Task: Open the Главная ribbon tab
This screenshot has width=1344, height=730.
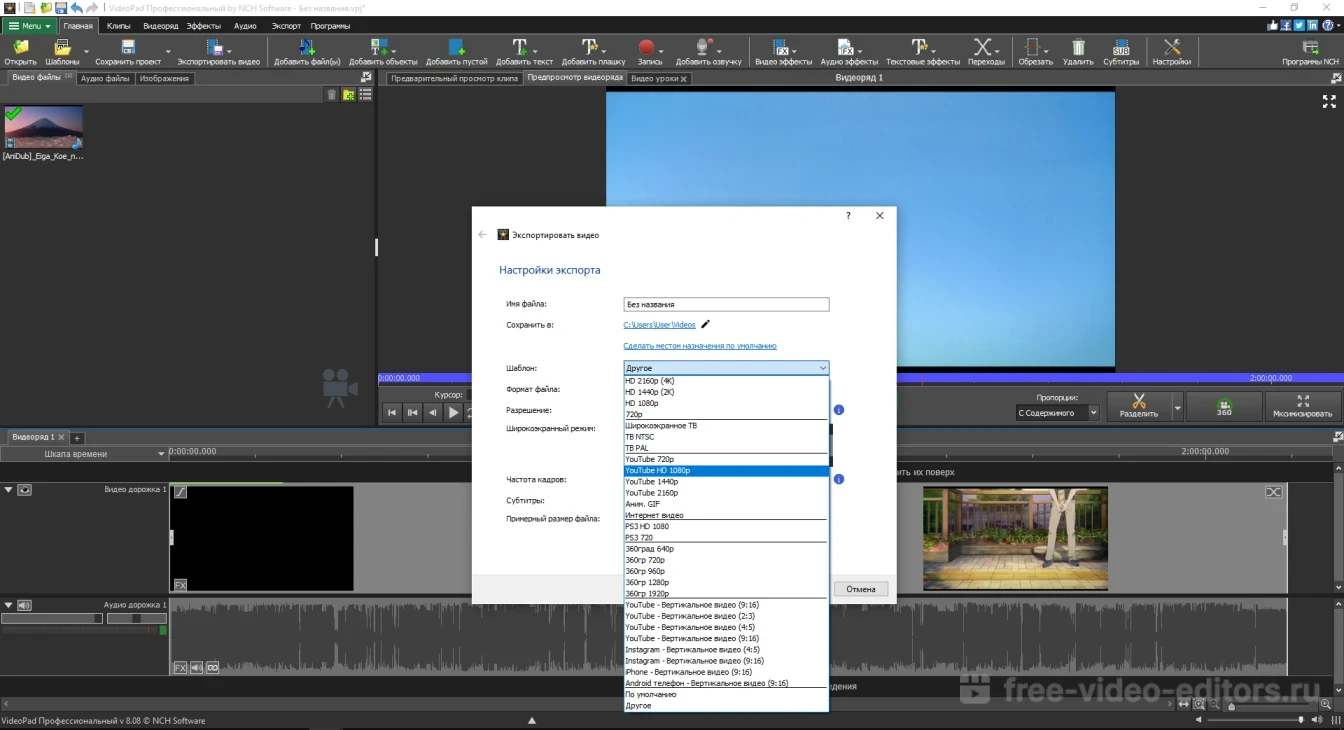Action: [x=78, y=26]
